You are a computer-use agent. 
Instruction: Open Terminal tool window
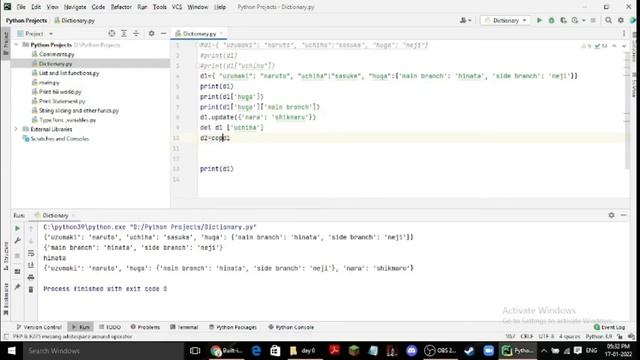[x=184, y=327]
